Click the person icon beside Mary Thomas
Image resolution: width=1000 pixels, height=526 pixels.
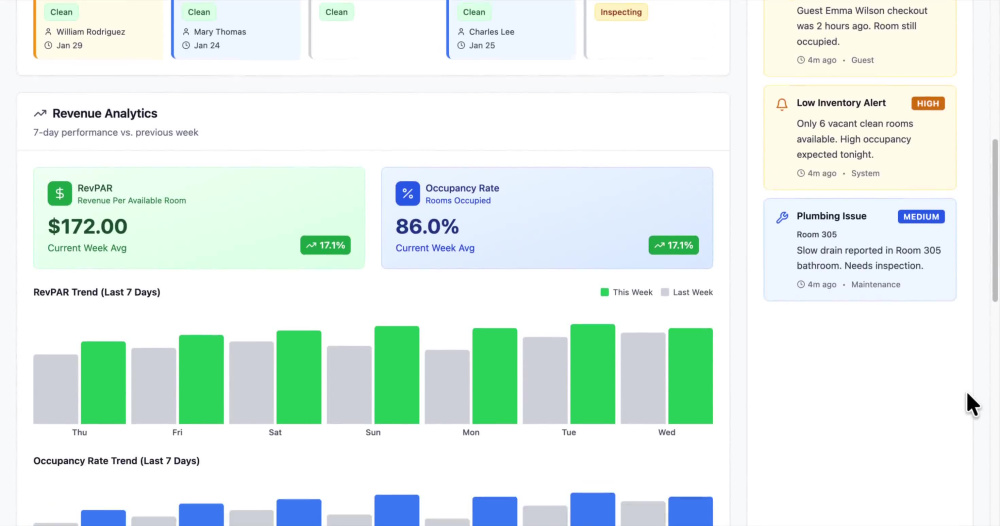tap(186, 31)
